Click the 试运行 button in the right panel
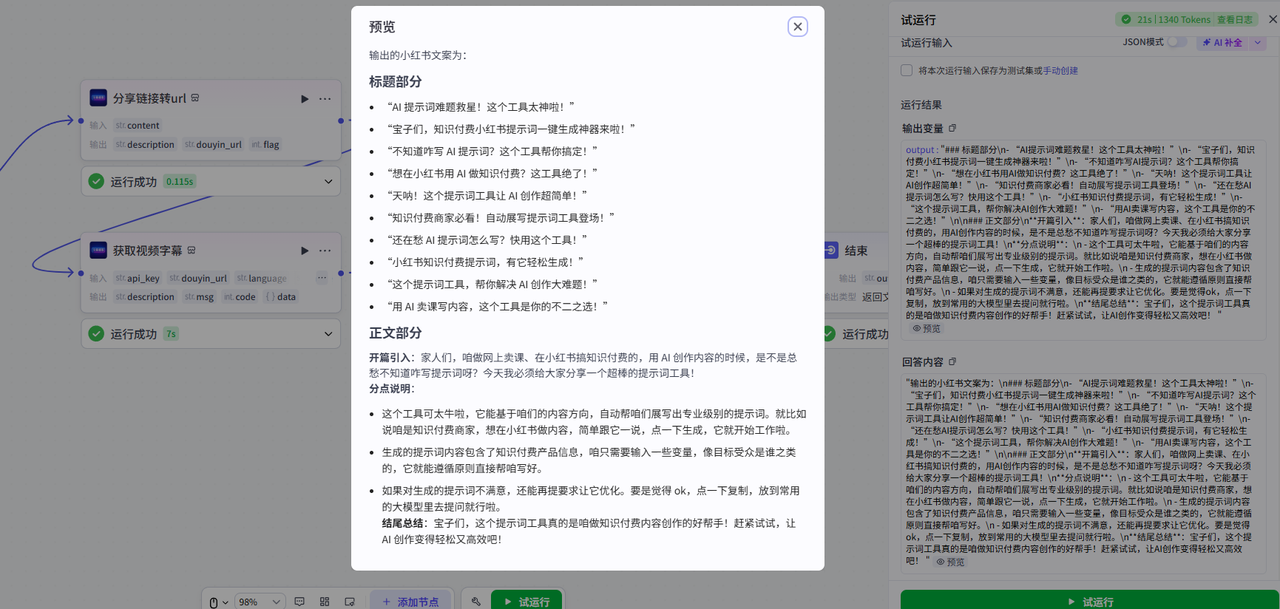The width and height of the screenshot is (1280, 609). [x=1089, y=601]
